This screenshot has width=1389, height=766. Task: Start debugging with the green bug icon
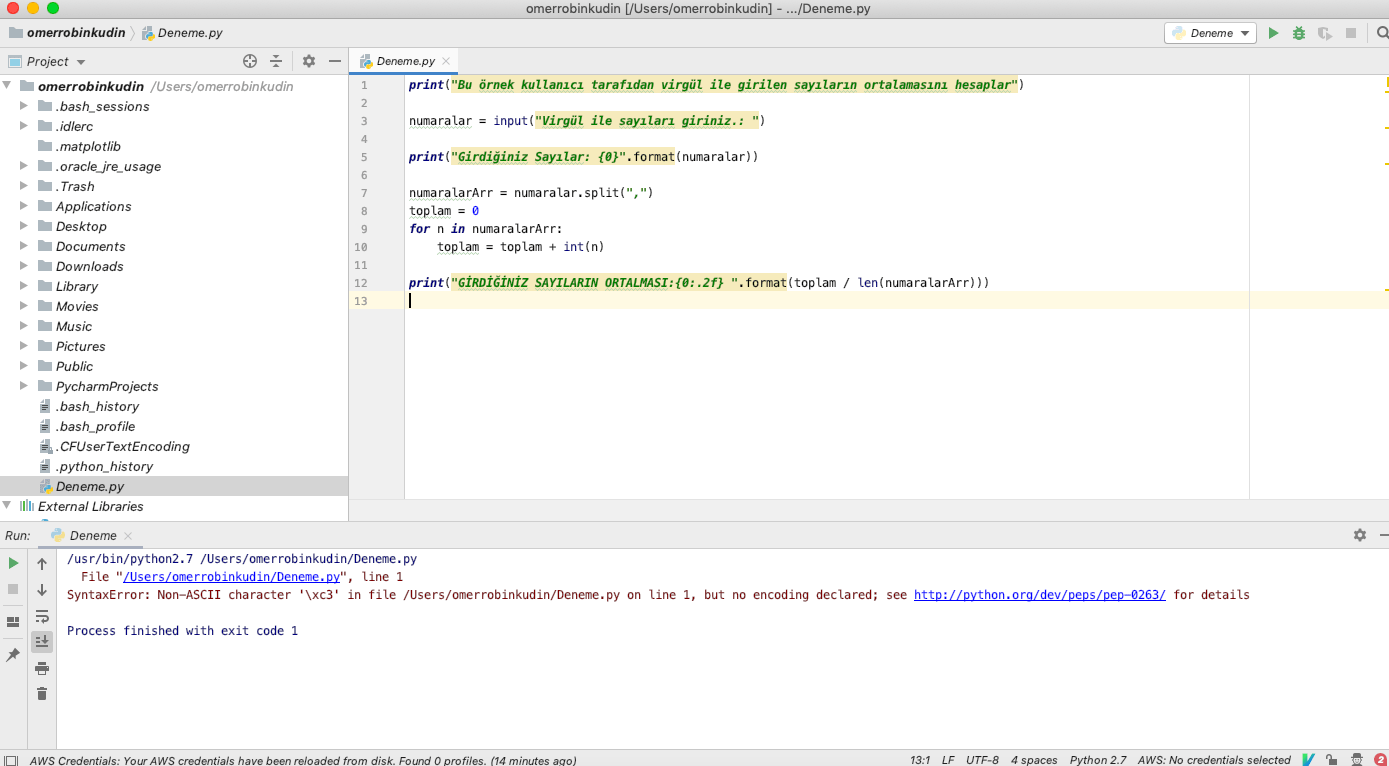click(1298, 33)
